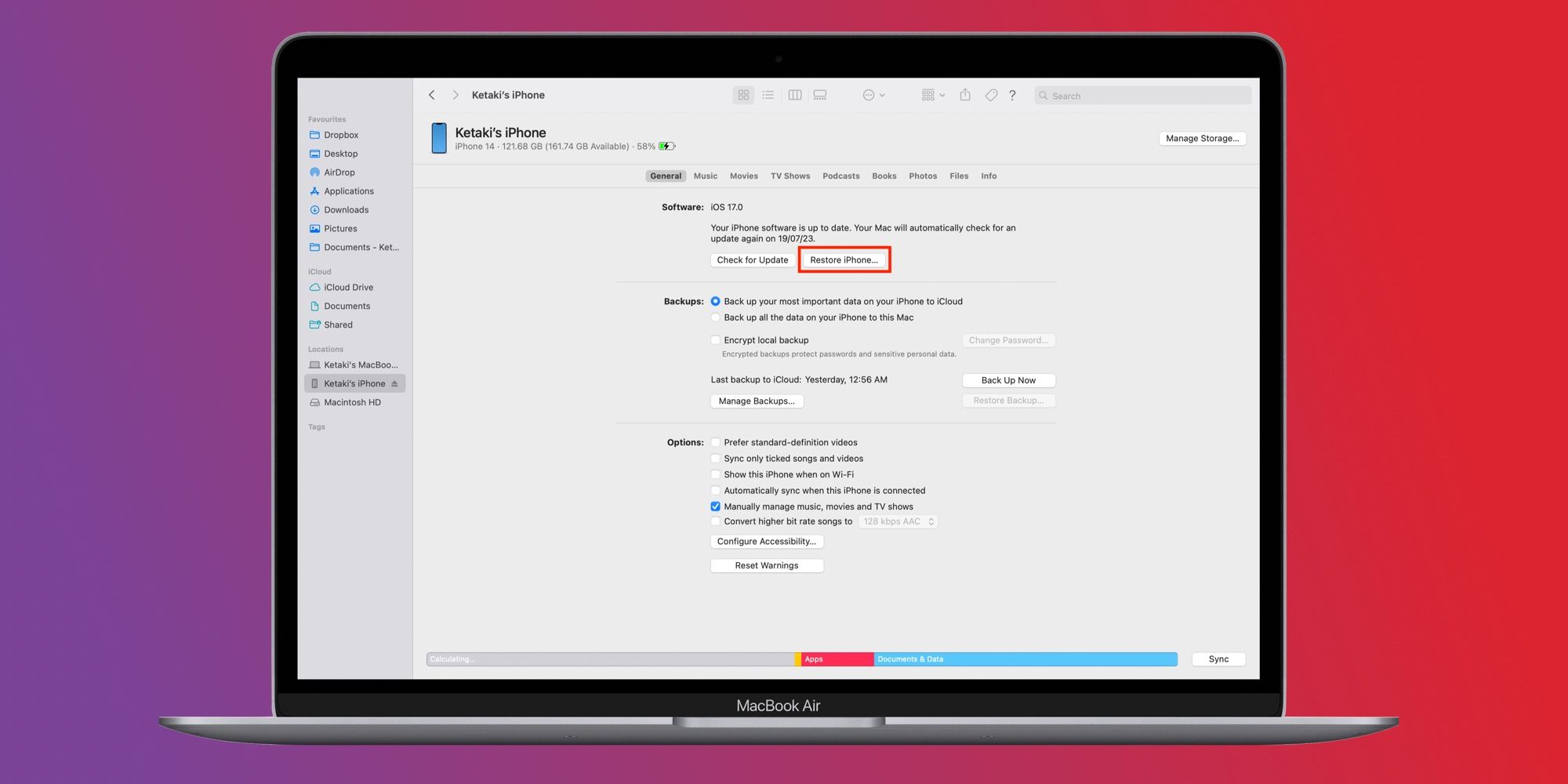Viewport: 1568px width, 784px height.
Task: Tick Automatically sync when iPhone connected
Action: (715, 491)
